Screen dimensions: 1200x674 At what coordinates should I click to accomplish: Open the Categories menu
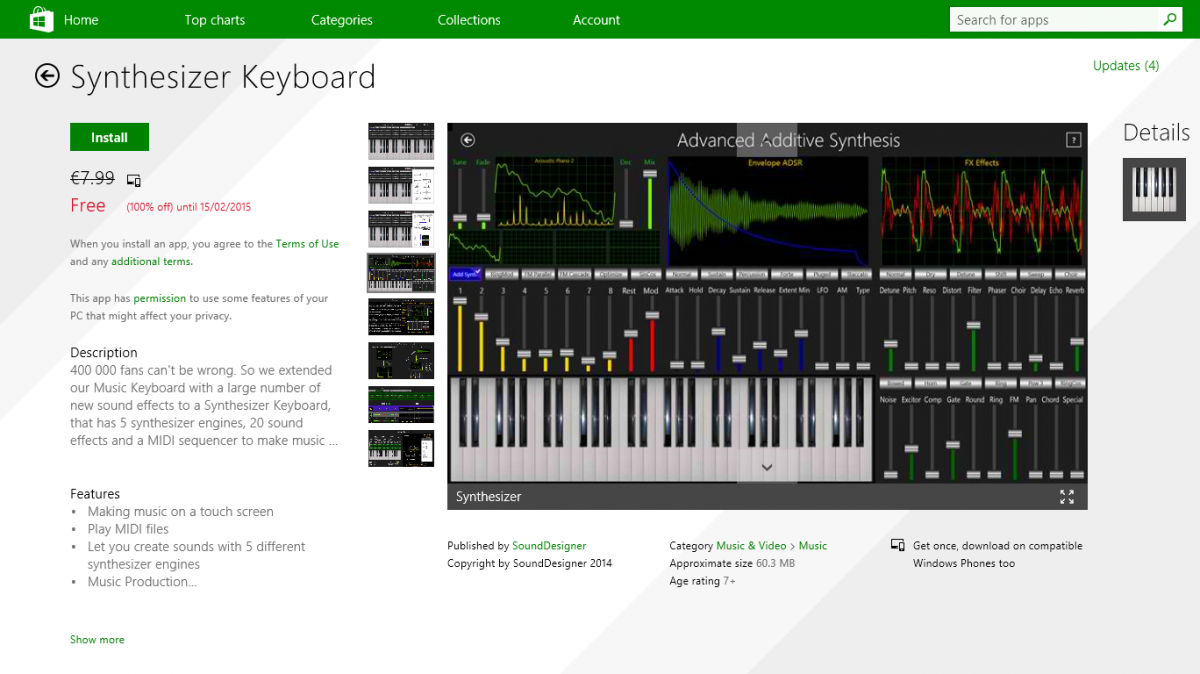(x=342, y=20)
